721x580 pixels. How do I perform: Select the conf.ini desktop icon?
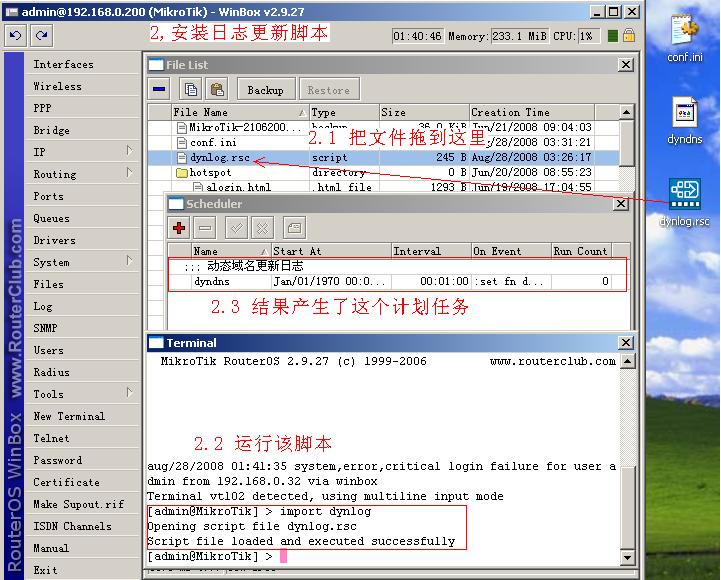[x=685, y=37]
